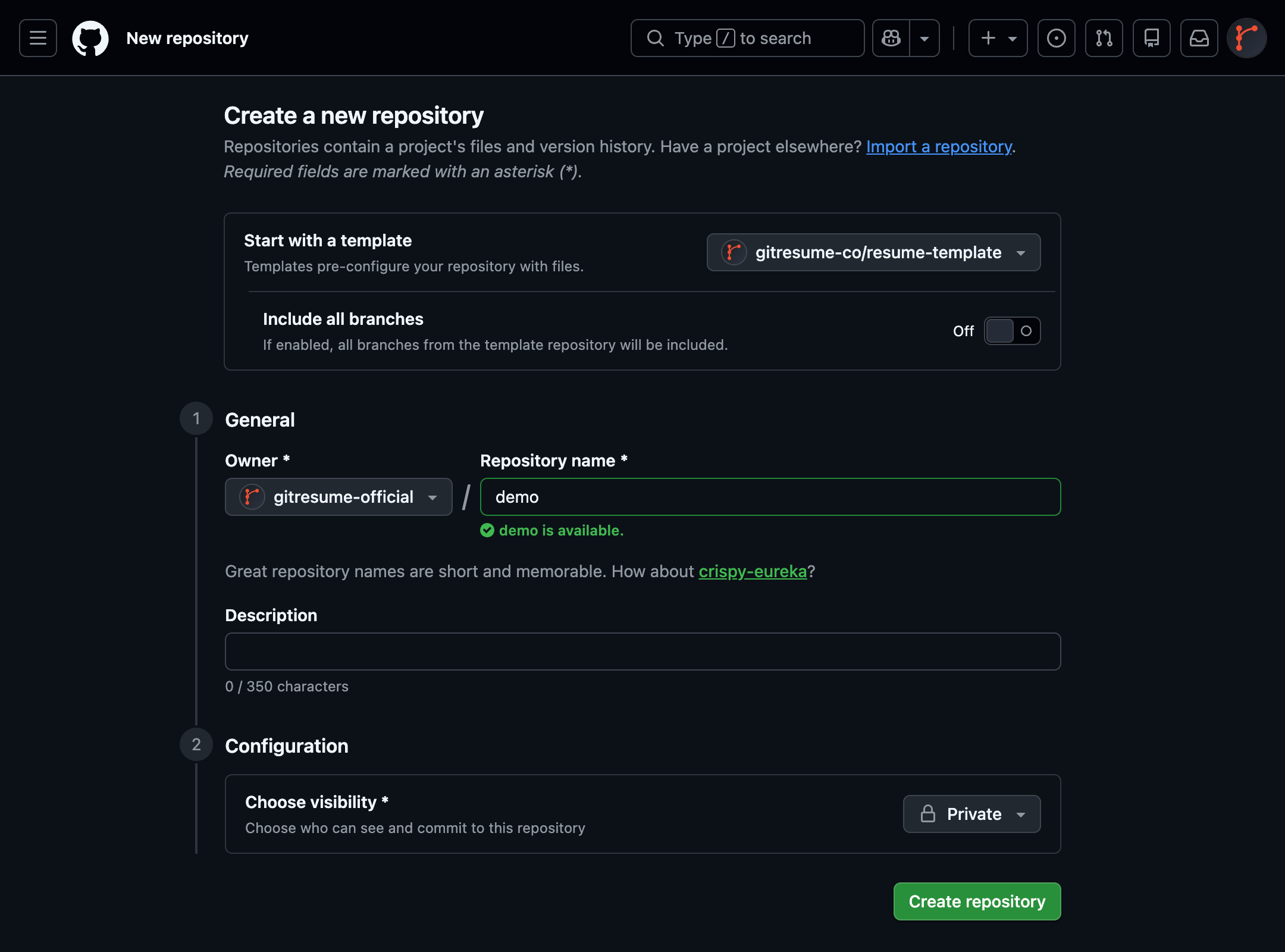Open the resume-template template dropdown

(x=874, y=252)
